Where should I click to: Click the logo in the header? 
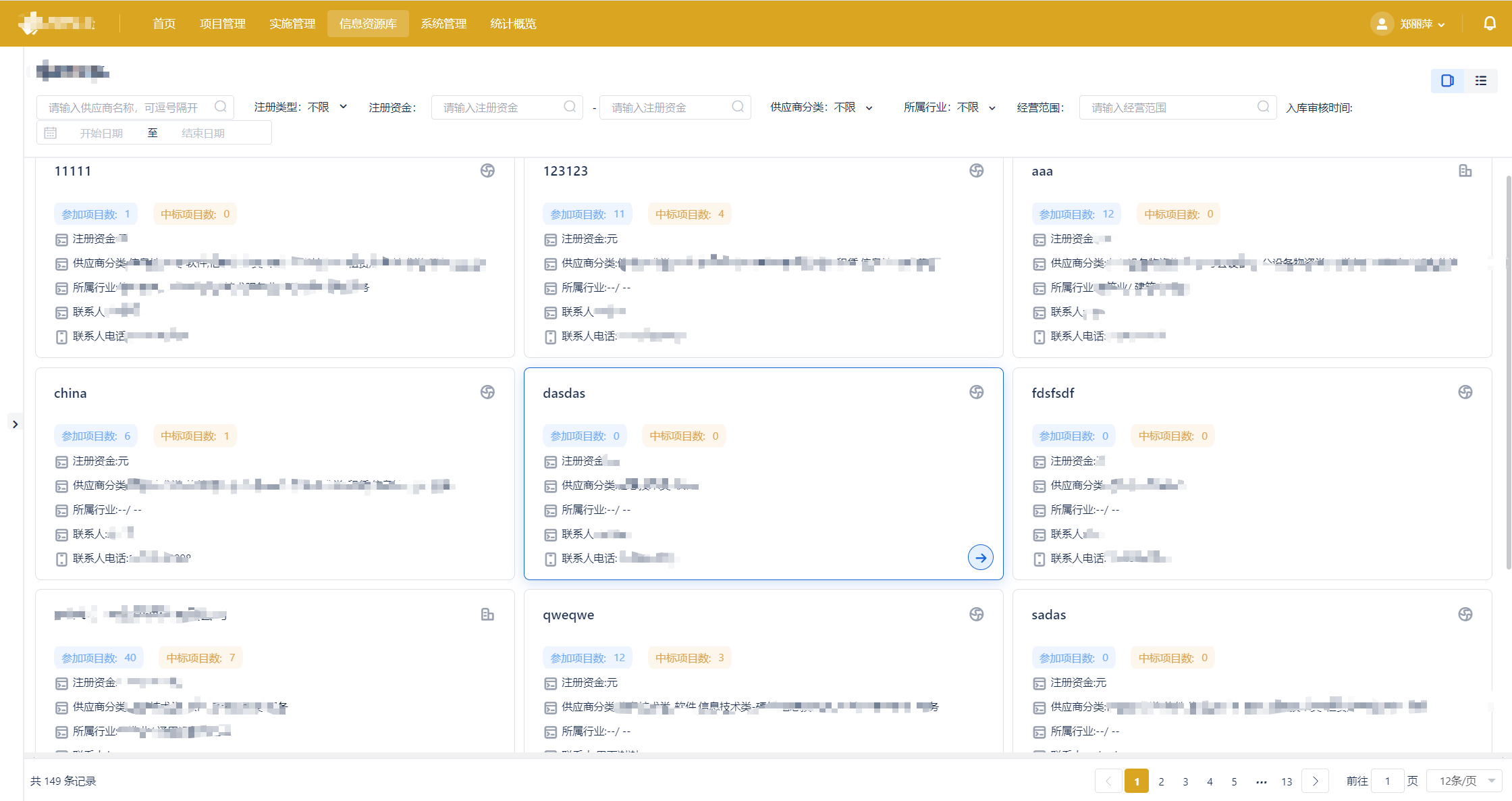coord(57,24)
